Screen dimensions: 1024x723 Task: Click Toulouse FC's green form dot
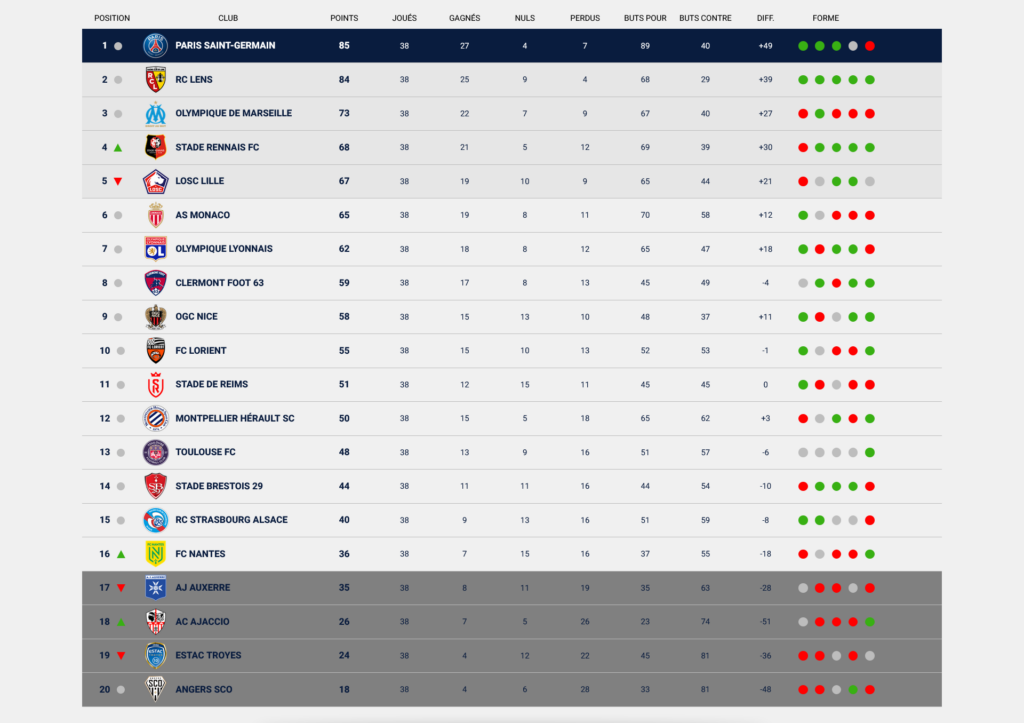coord(870,453)
